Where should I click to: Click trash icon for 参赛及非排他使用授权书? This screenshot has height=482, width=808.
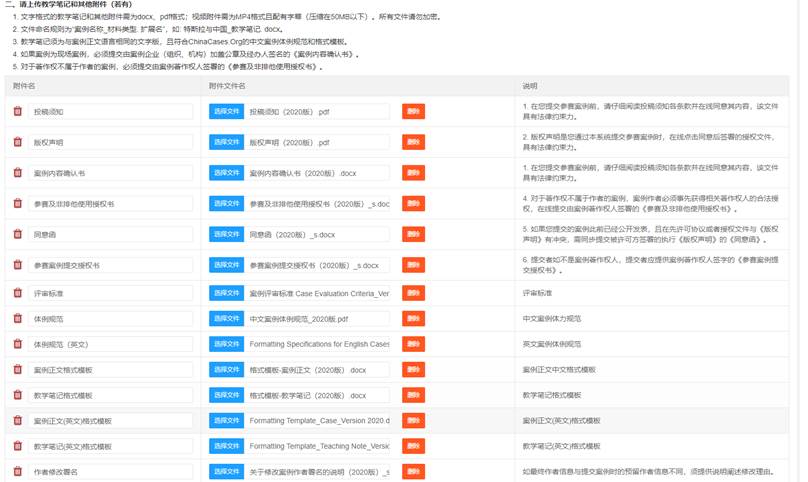pyautogui.click(x=17, y=204)
